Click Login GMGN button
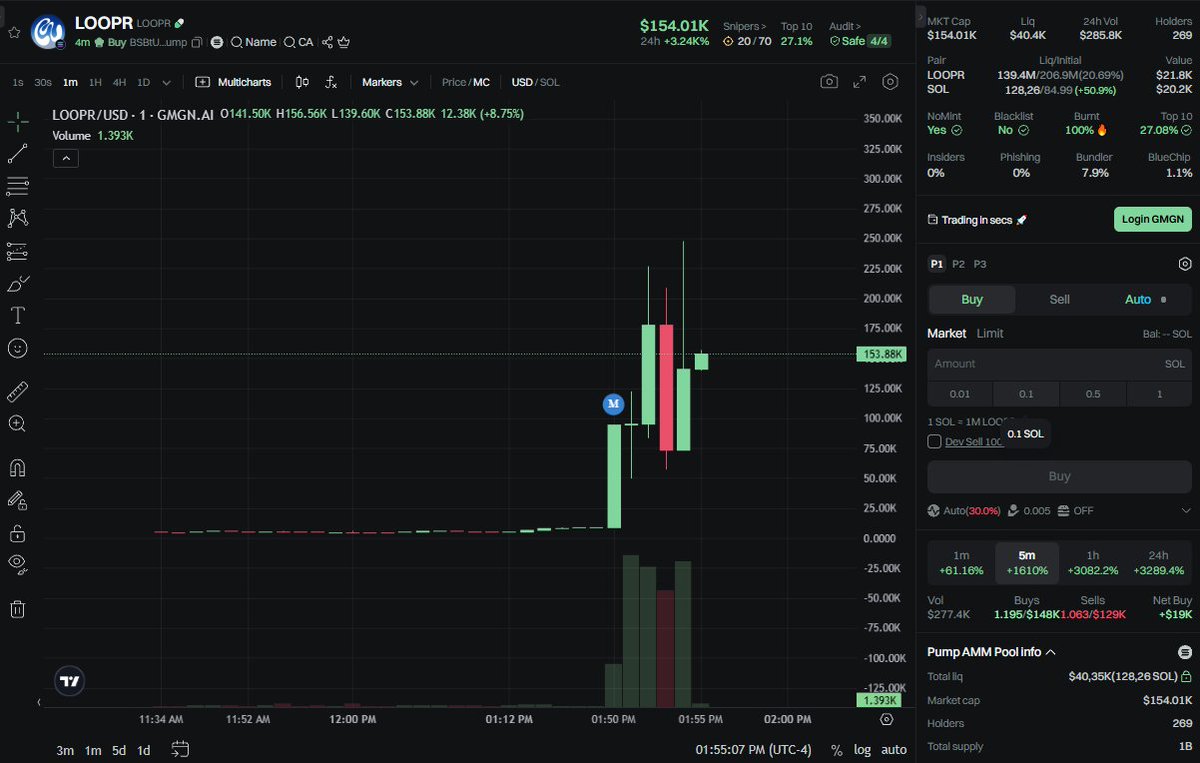 (1152, 219)
